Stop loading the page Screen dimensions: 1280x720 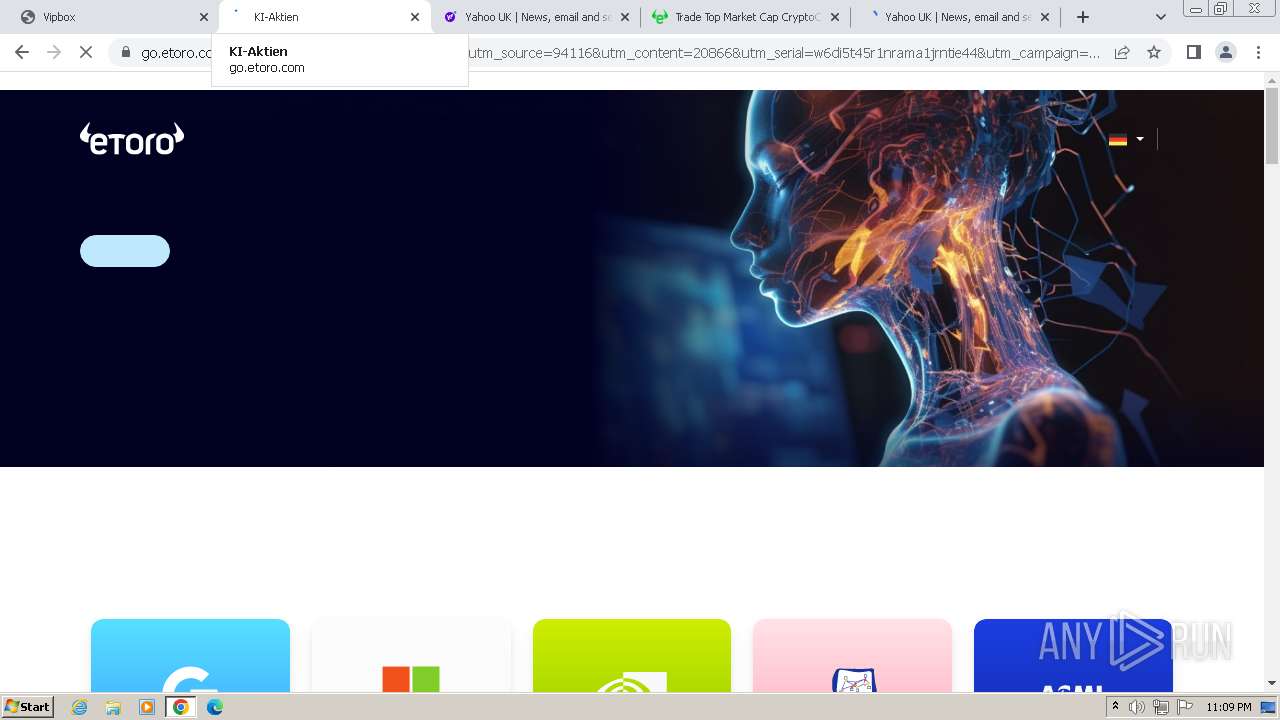coord(86,52)
